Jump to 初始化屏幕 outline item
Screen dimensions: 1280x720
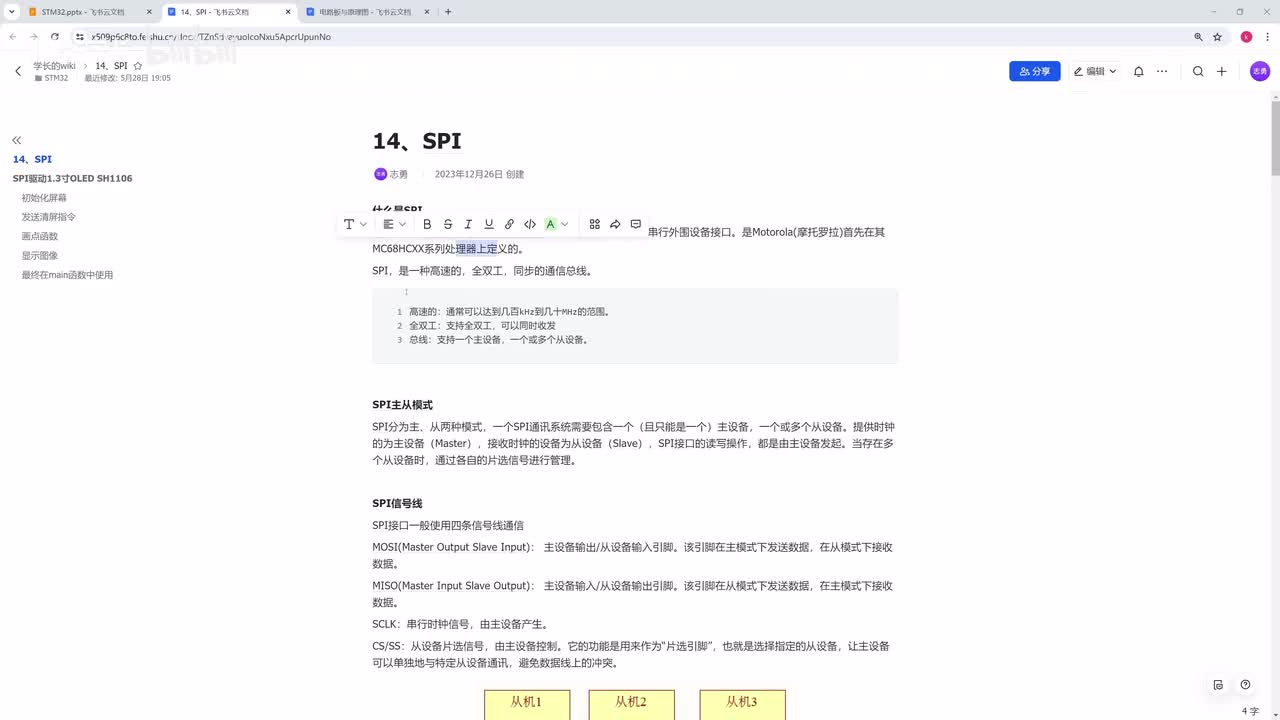click(44, 198)
